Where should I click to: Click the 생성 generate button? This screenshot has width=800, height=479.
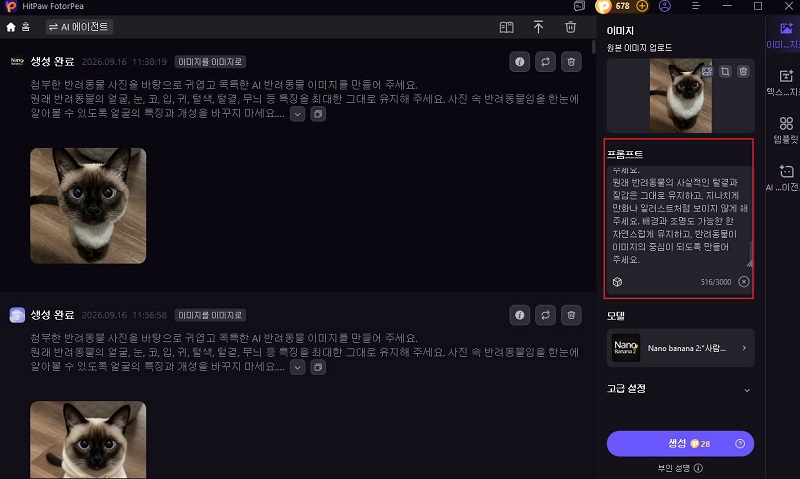pyautogui.click(x=680, y=444)
